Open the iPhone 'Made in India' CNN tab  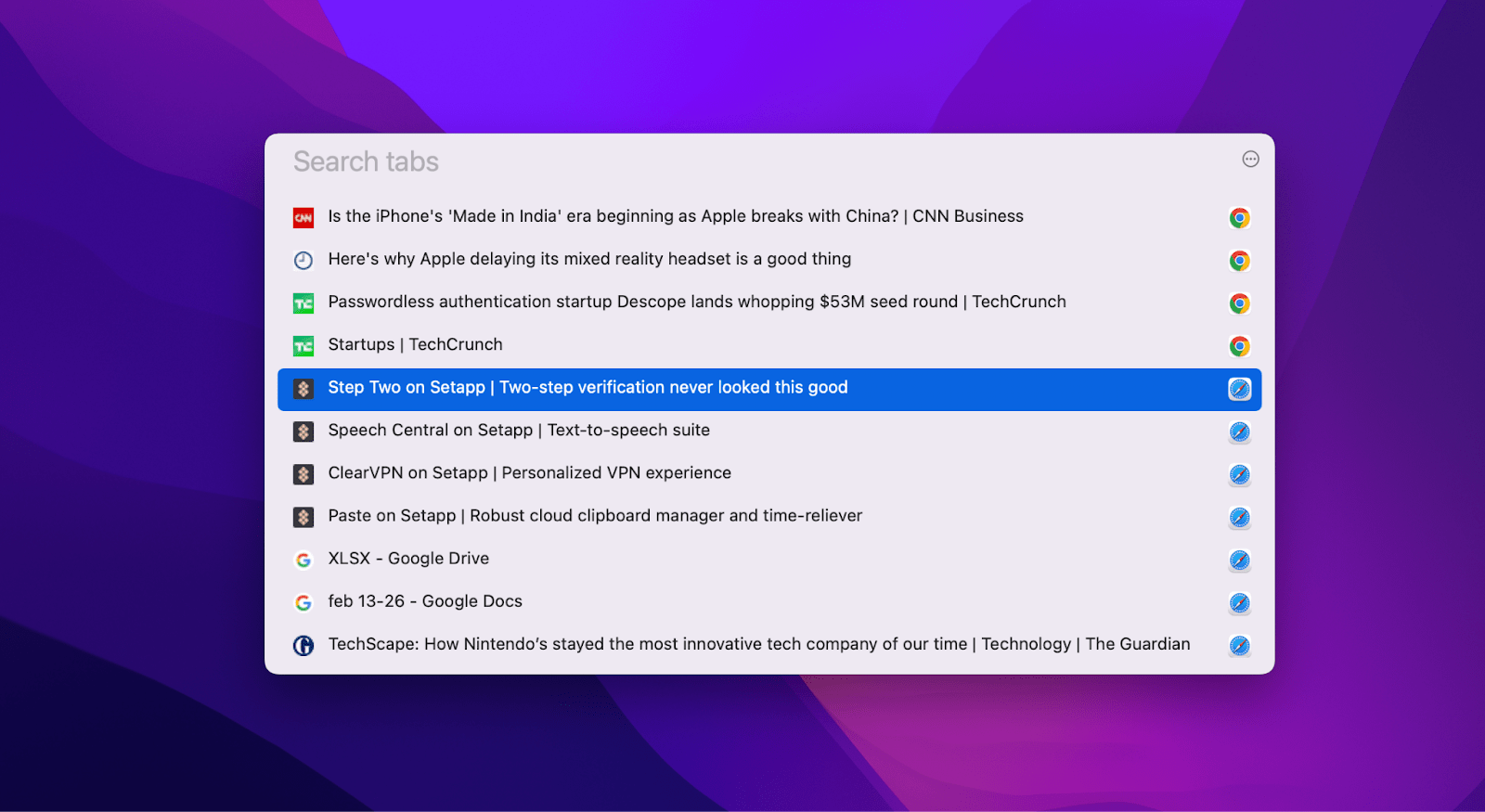tap(769, 217)
